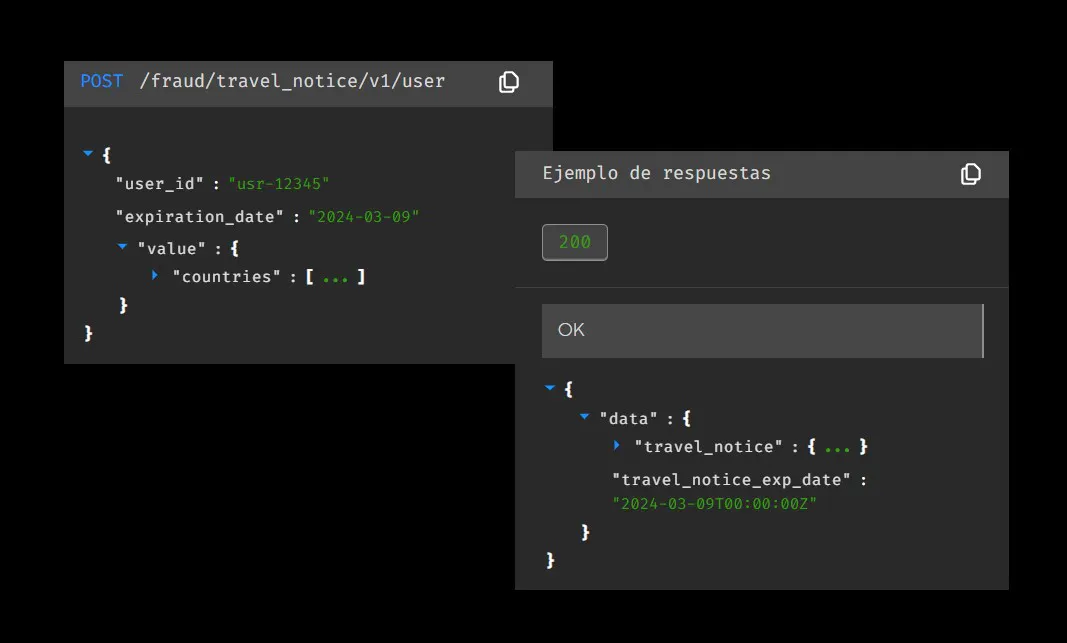The width and height of the screenshot is (1067, 643).
Task: Click the /fraud/travel_notice/v1/user endpoint path
Action: (292, 81)
